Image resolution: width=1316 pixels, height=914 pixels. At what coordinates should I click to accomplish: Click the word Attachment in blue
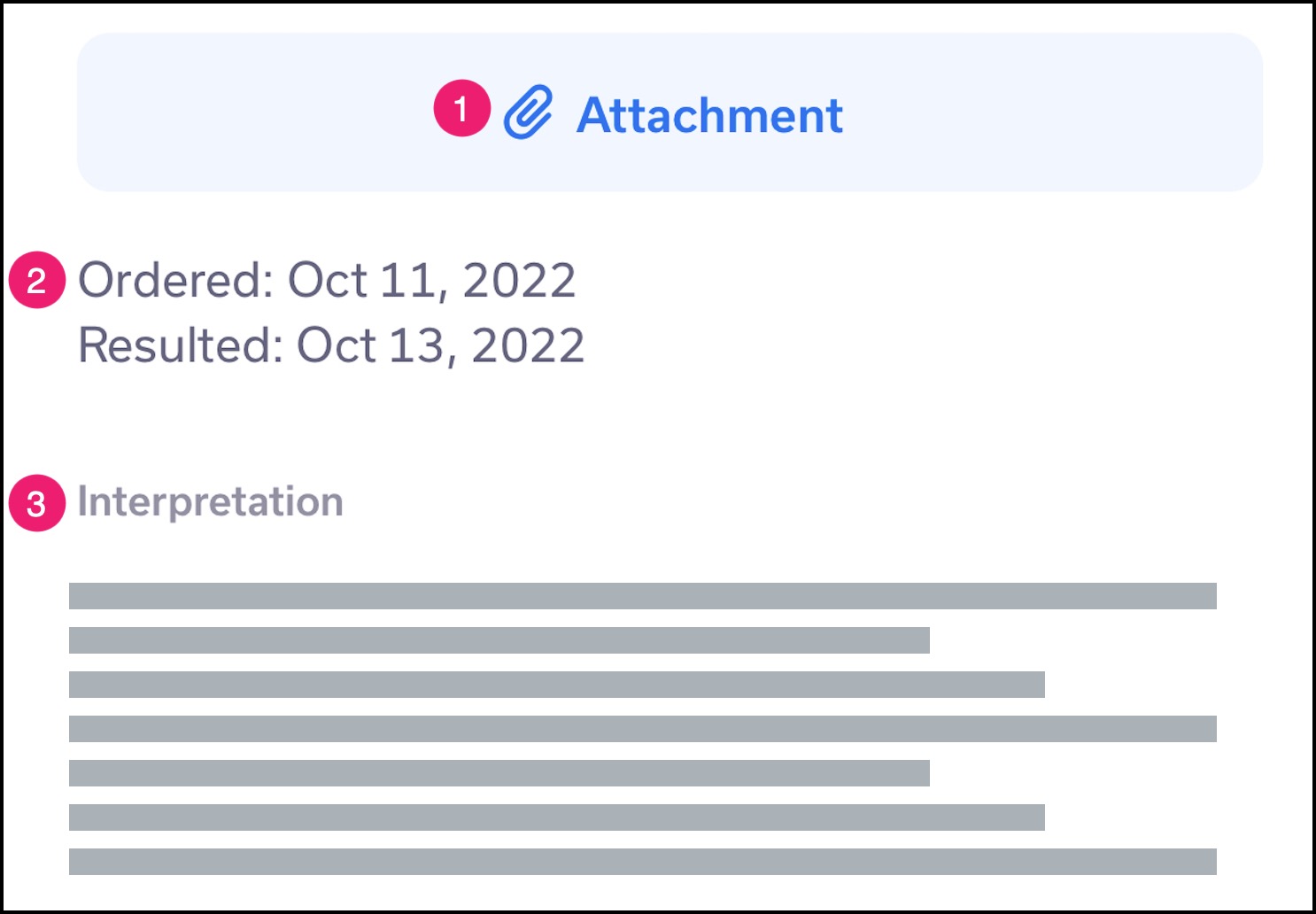(709, 115)
